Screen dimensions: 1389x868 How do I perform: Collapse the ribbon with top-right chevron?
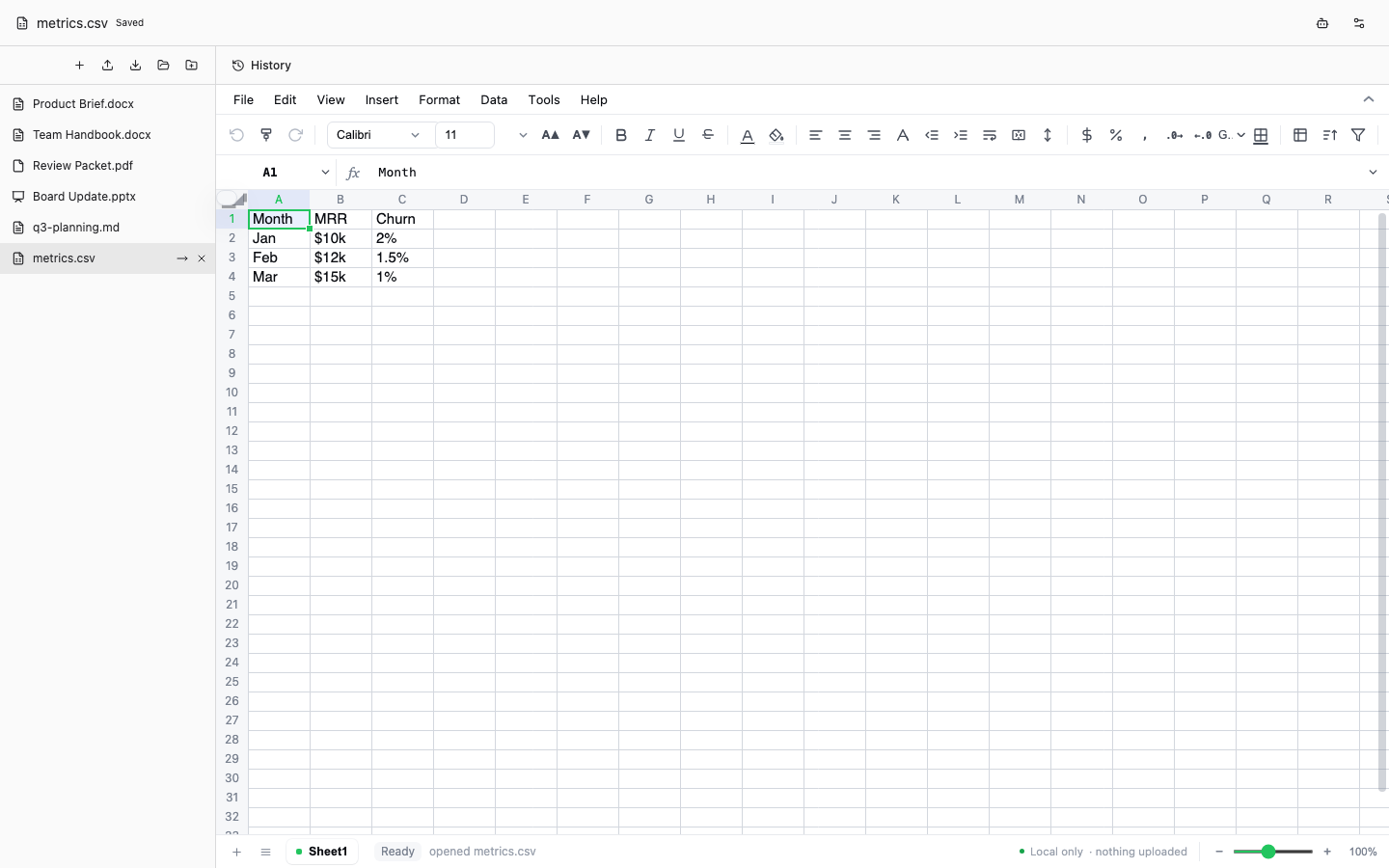coord(1368,99)
